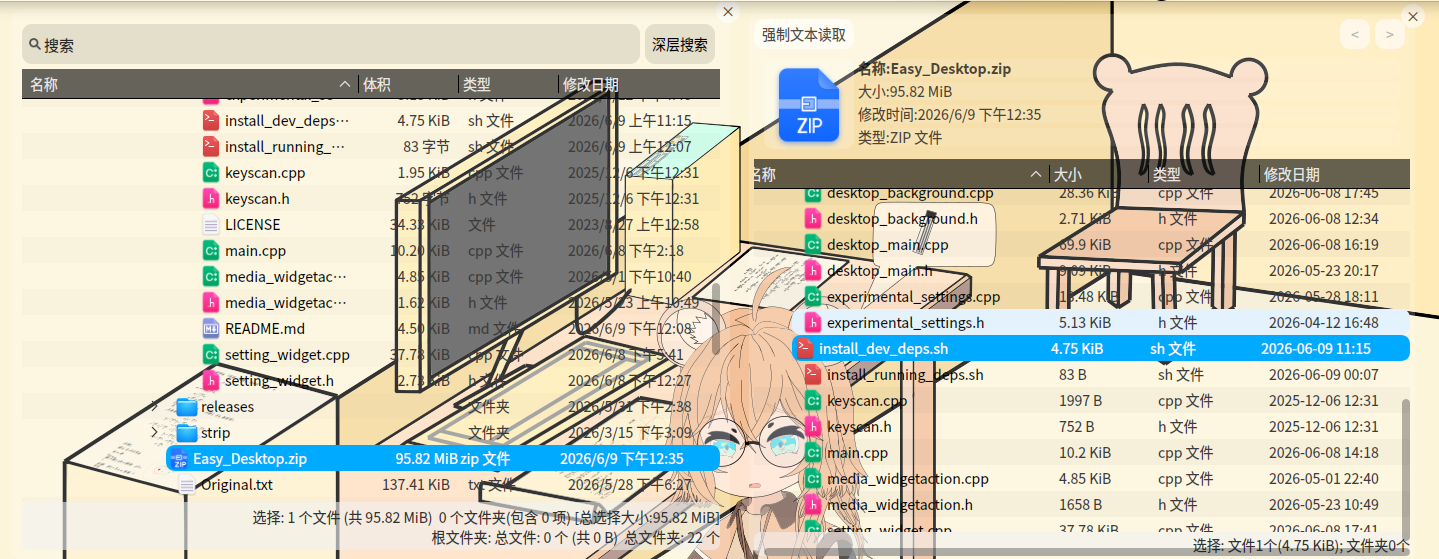Click the install_dev_deps script icon in the file browser
Viewport: 1439px width, 559px height.
pos(210,121)
